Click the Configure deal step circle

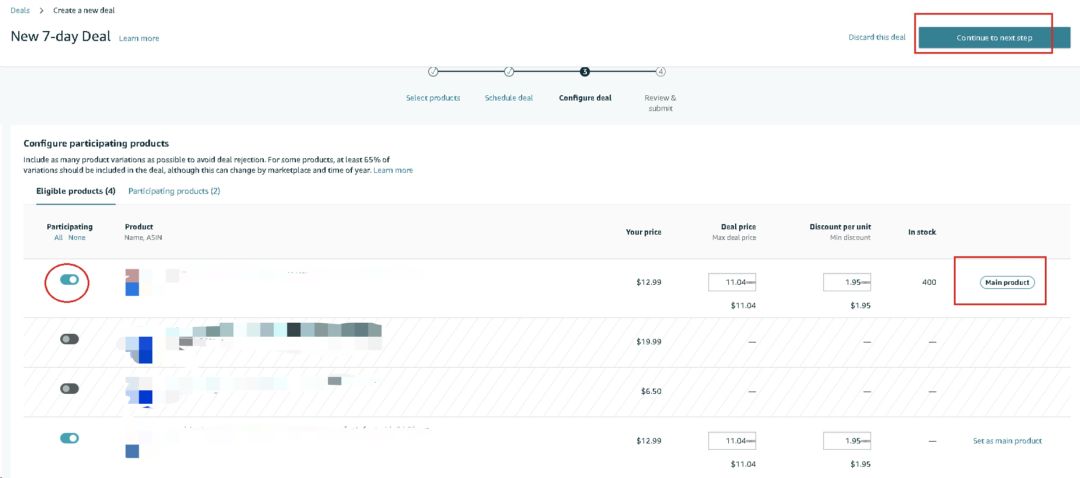point(585,72)
